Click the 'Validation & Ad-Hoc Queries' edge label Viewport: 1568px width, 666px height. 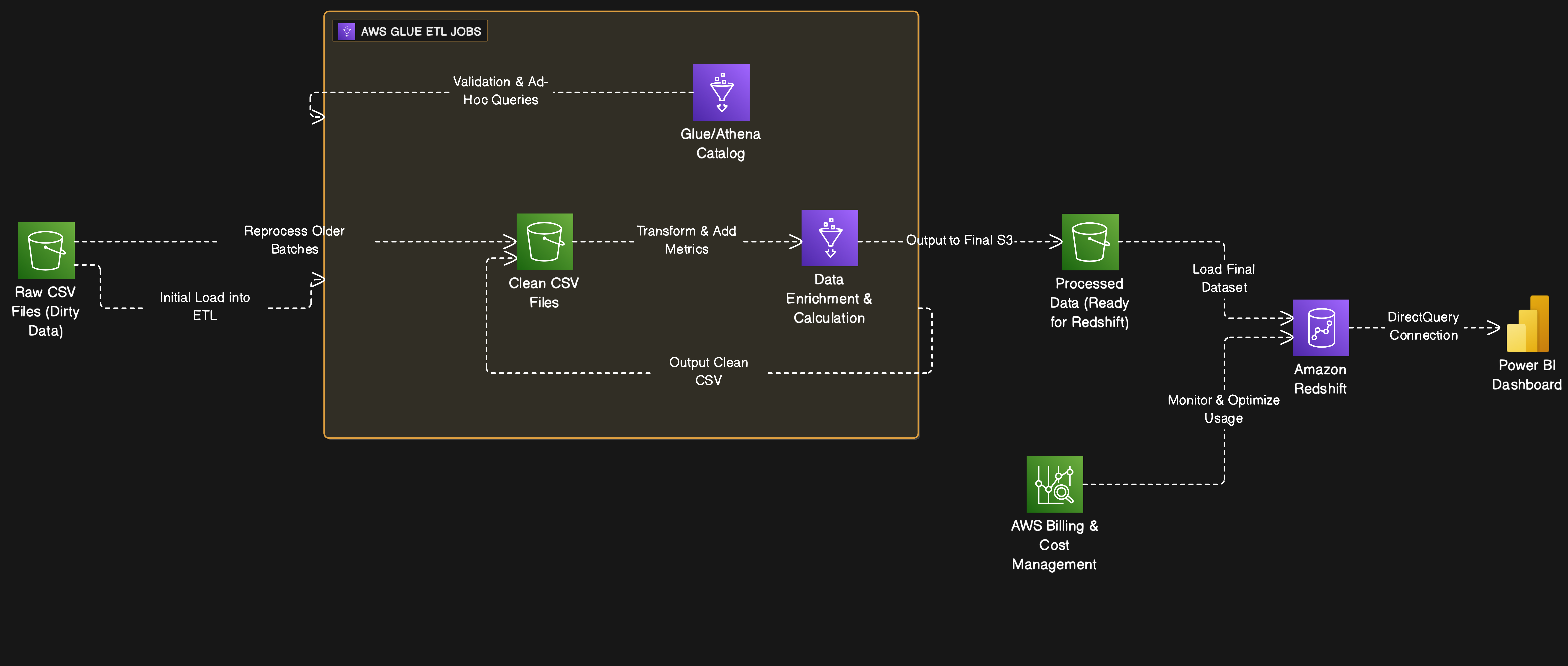tap(500, 91)
